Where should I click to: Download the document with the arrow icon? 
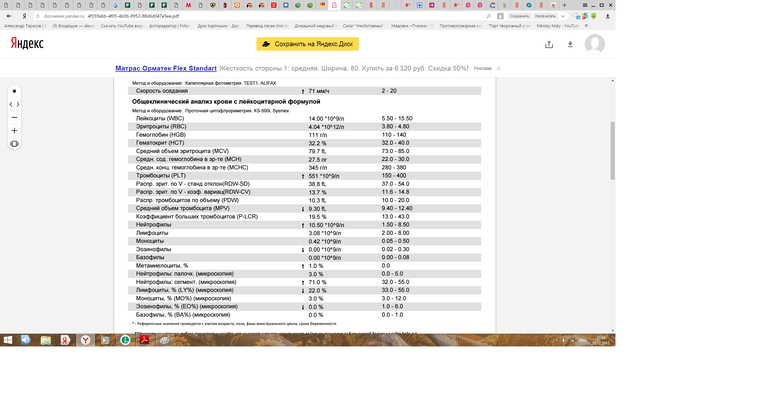pos(570,44)
